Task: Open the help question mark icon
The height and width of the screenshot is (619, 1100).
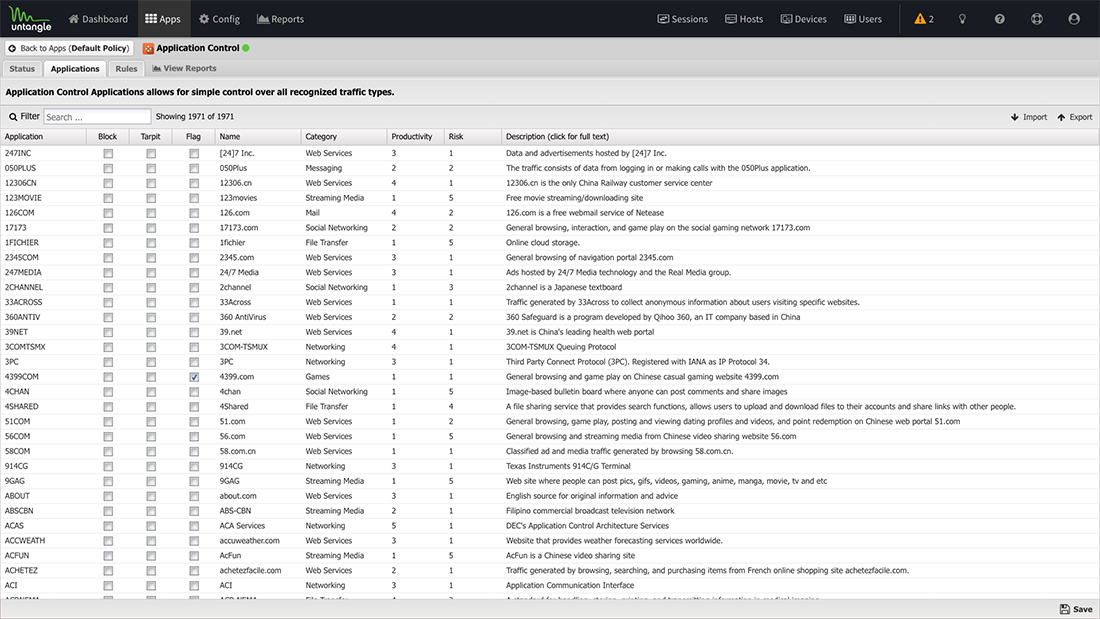Action: click(1000, 19)
